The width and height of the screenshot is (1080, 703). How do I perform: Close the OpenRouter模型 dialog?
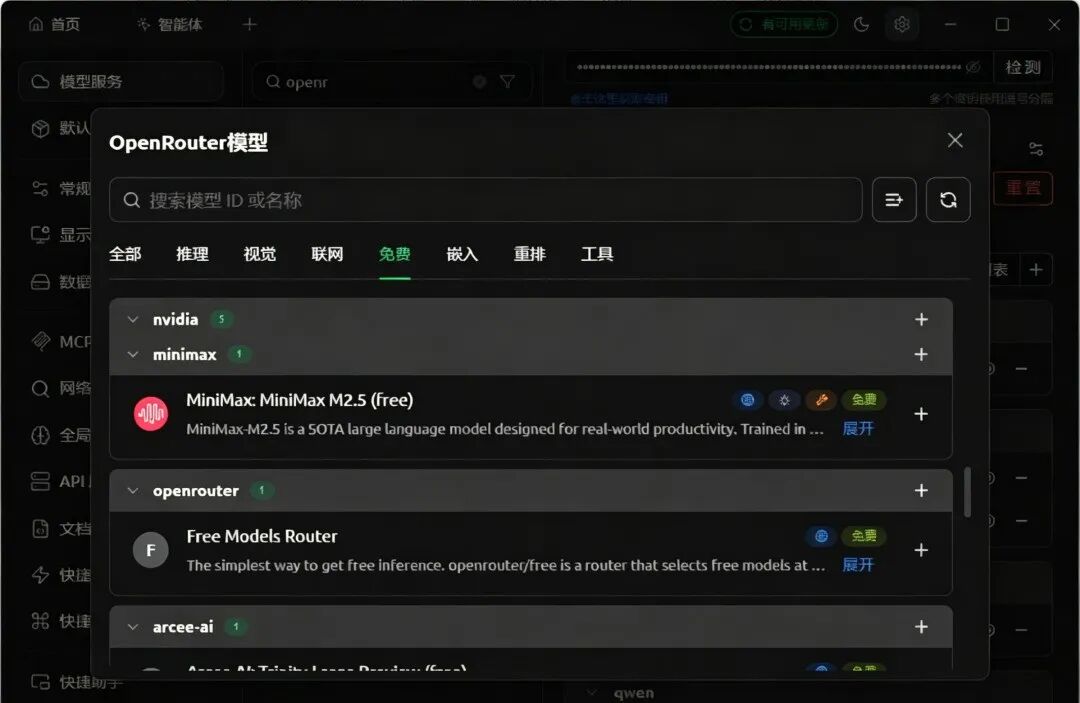pyautogui.click(x=955, y=140)
